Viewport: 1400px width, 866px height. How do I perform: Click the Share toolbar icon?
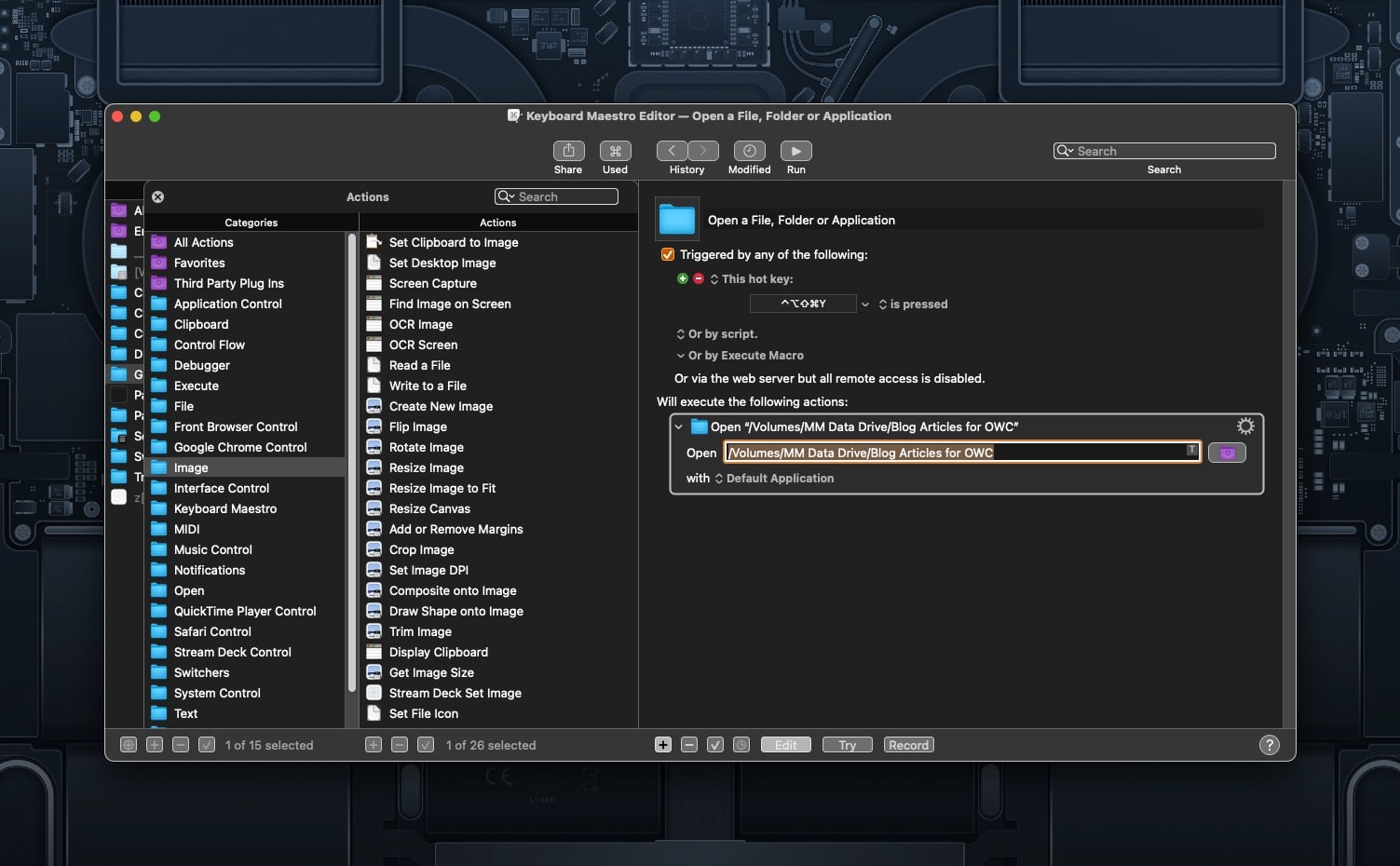(x=568, y=151)
